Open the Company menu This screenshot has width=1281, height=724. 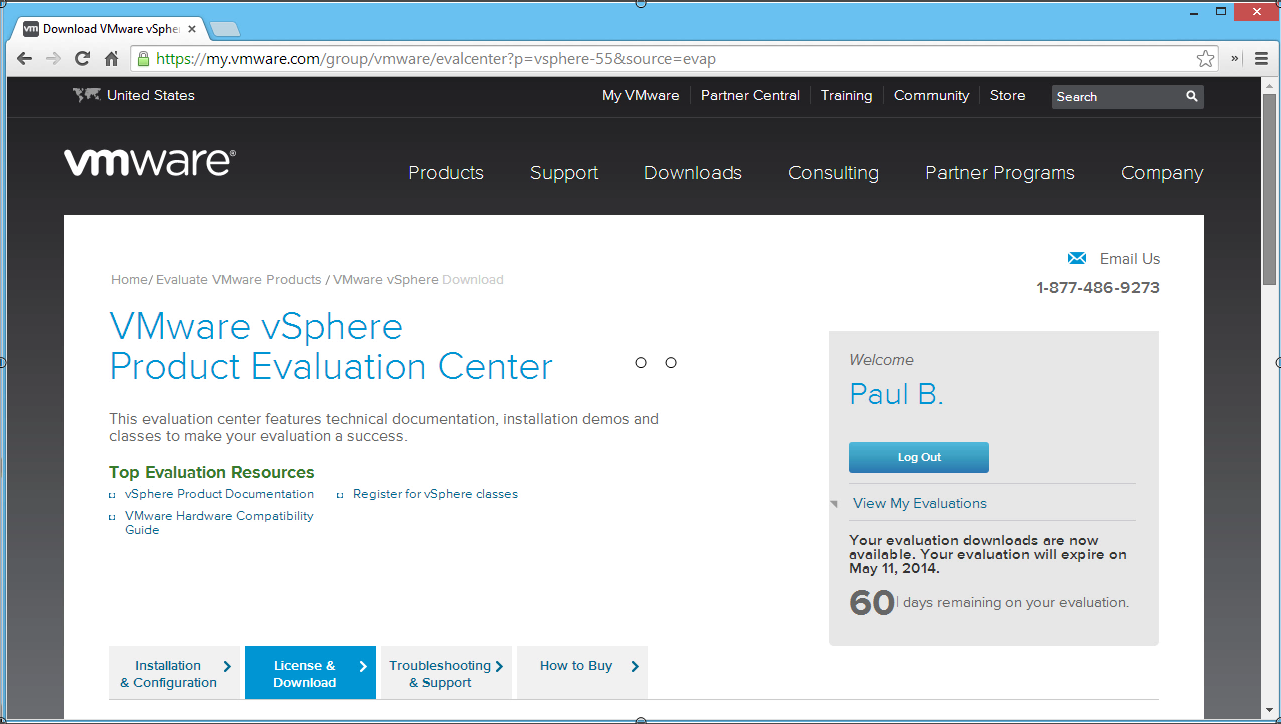(x=1162, y=173)
